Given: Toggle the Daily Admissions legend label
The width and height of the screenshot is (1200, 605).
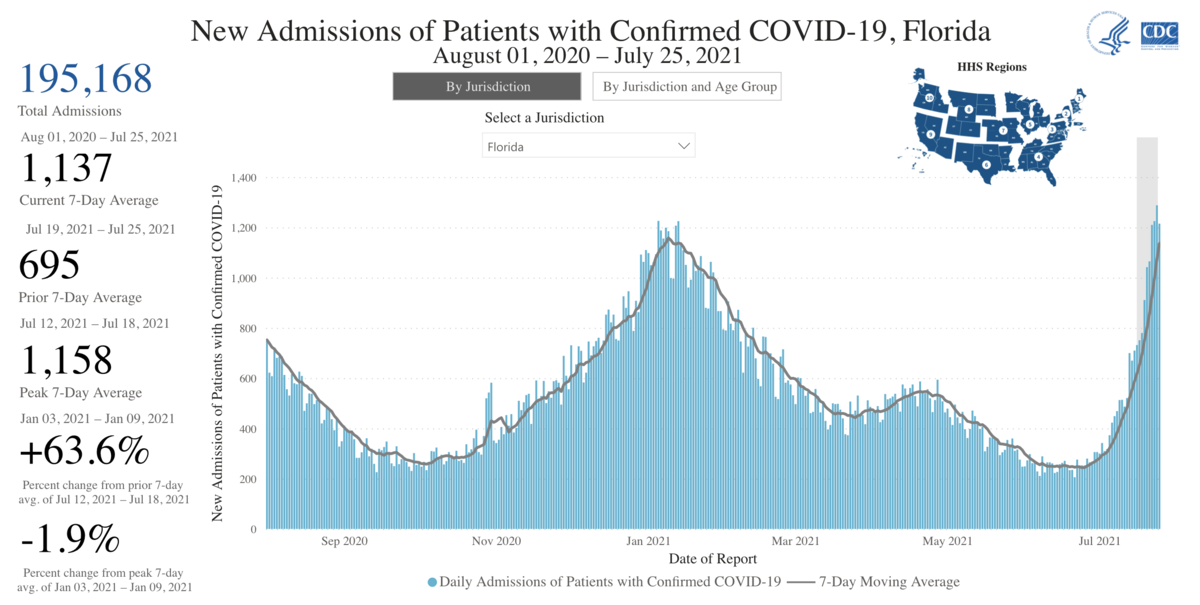Looking at the screenshot, I should [x=610, y=582].
